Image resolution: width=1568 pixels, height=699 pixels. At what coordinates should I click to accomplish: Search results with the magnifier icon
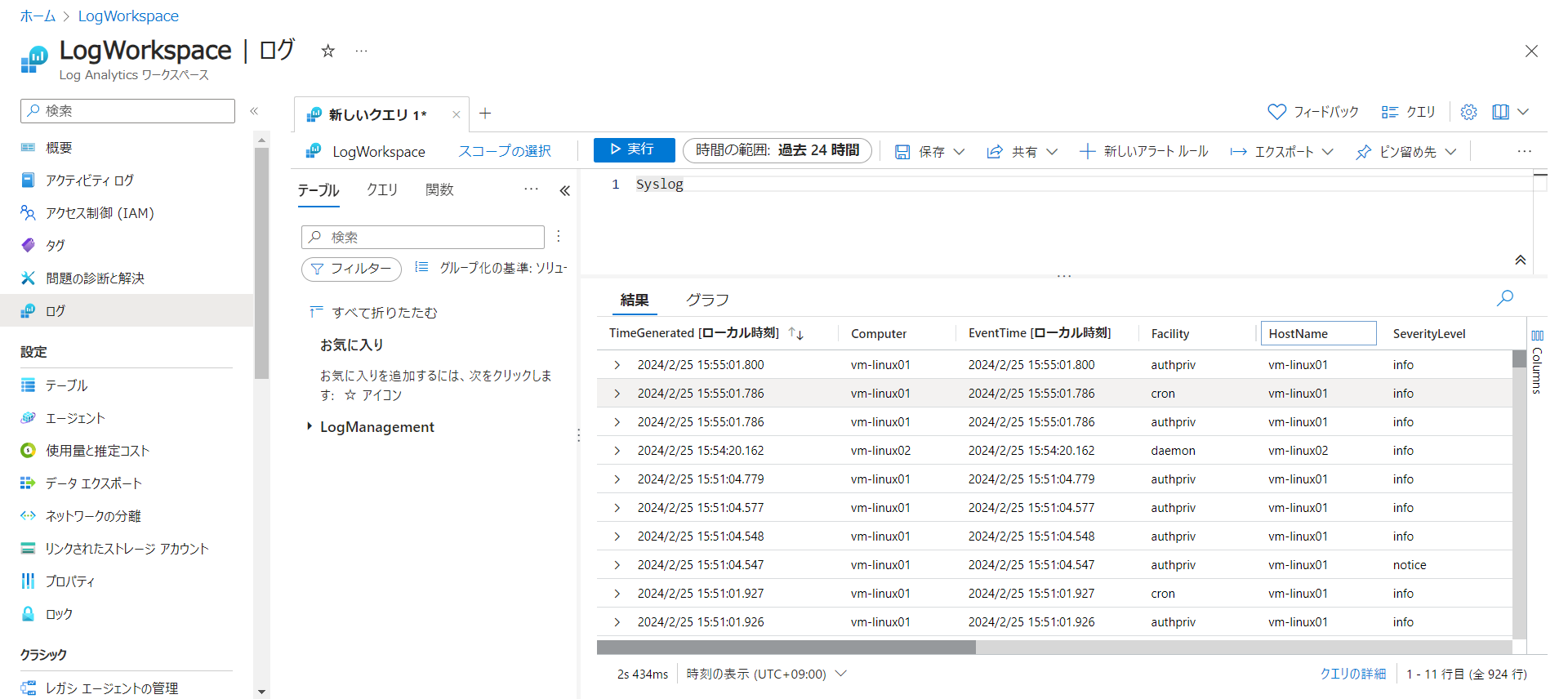tap(1504, 298)
